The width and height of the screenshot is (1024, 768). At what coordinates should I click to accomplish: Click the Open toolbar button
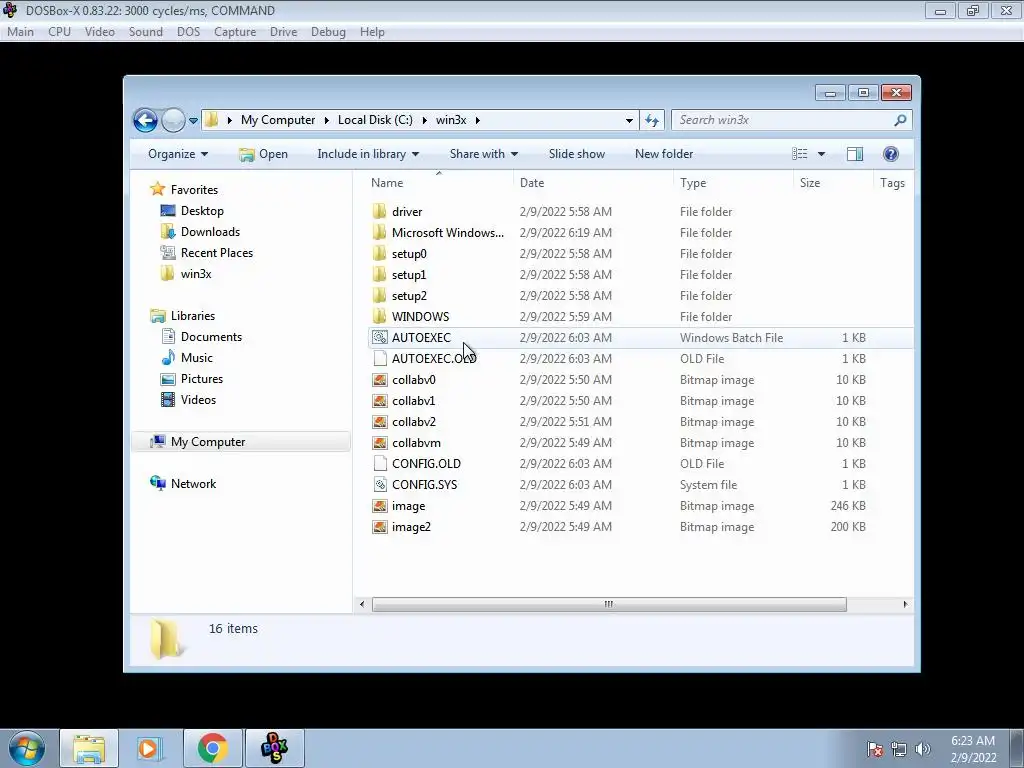tap(263, 154)
